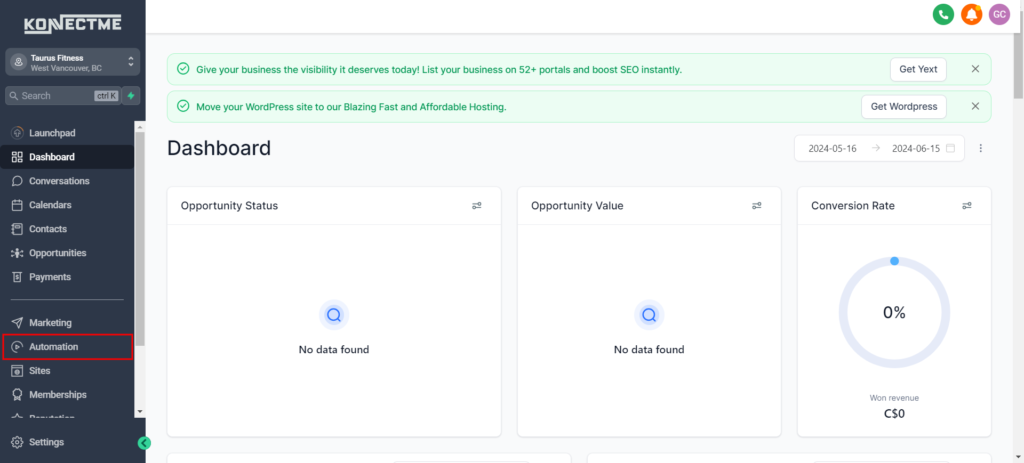Viewport: 1024px width, 463px height.
Task: Click the green phone dialer icon
Action: tap(942, 14)
